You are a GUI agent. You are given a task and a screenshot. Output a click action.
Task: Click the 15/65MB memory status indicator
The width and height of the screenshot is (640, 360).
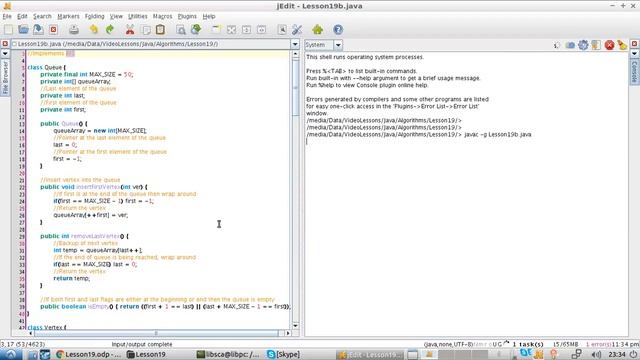(565, 344)
